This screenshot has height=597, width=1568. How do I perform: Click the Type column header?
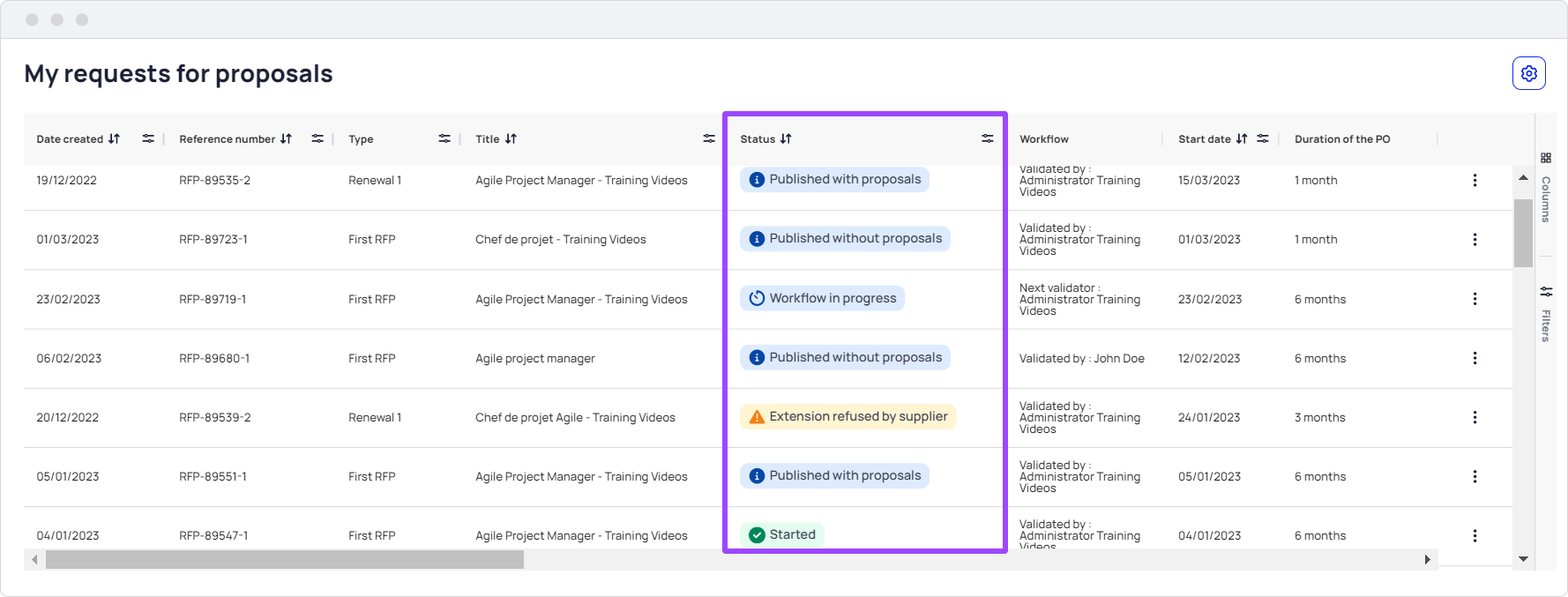[361, 139]
